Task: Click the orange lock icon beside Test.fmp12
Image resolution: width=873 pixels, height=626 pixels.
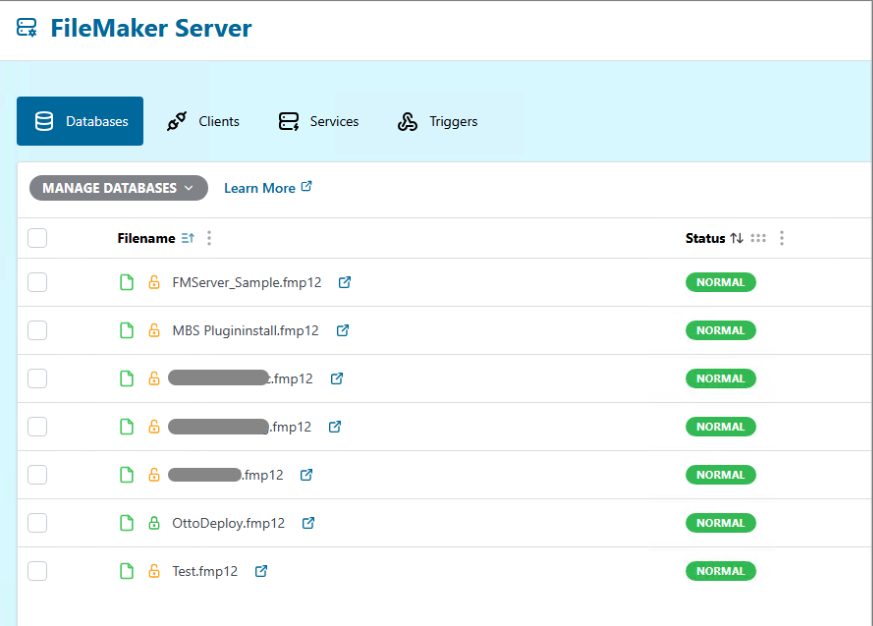Action: point(154,571)
